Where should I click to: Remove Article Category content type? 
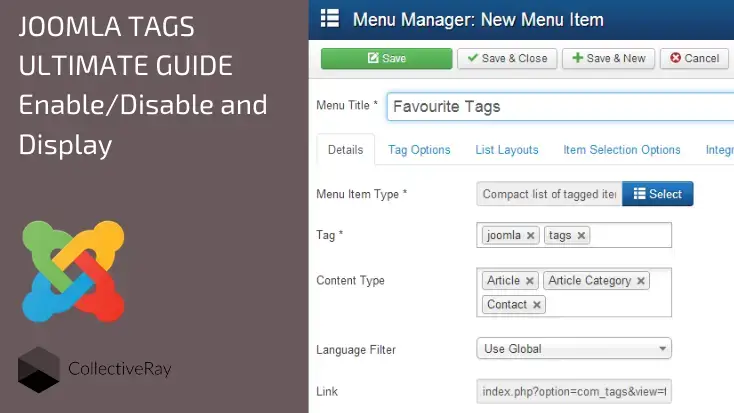coord(641,280)
